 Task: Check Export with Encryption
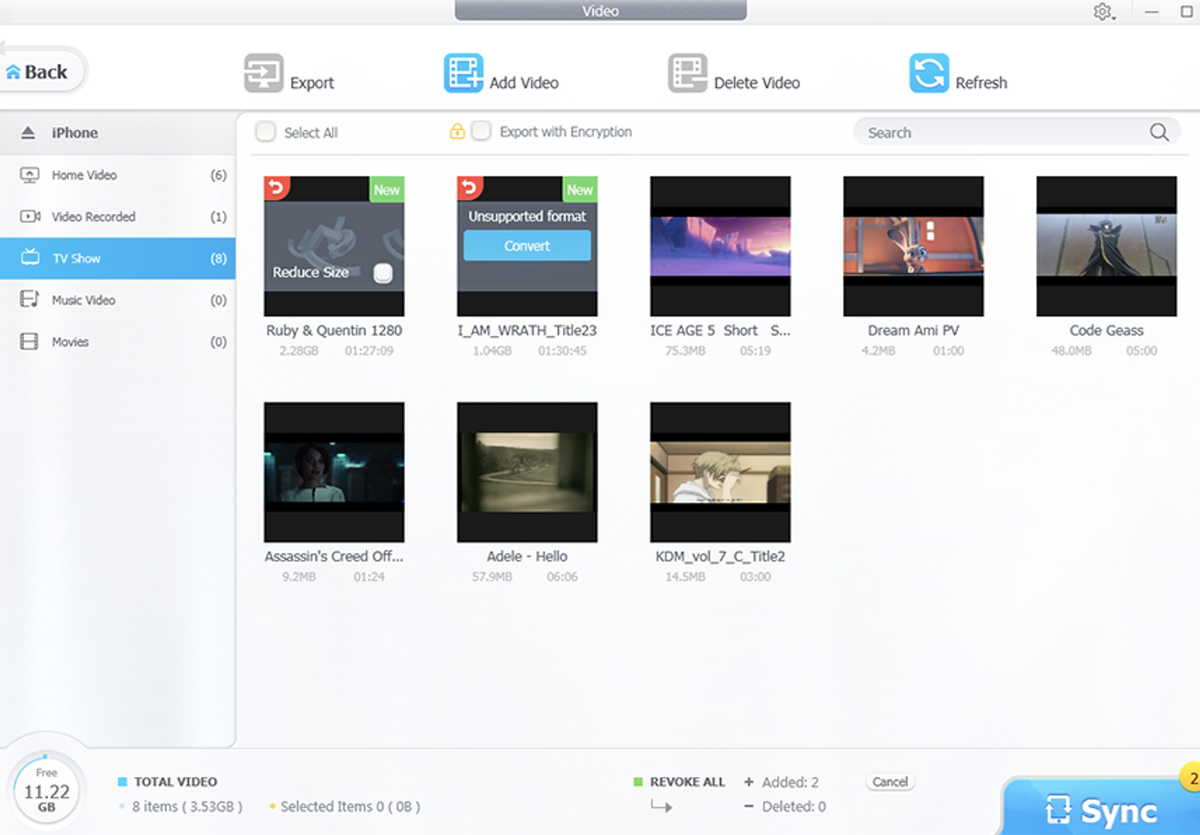click(x=481, y=131)
